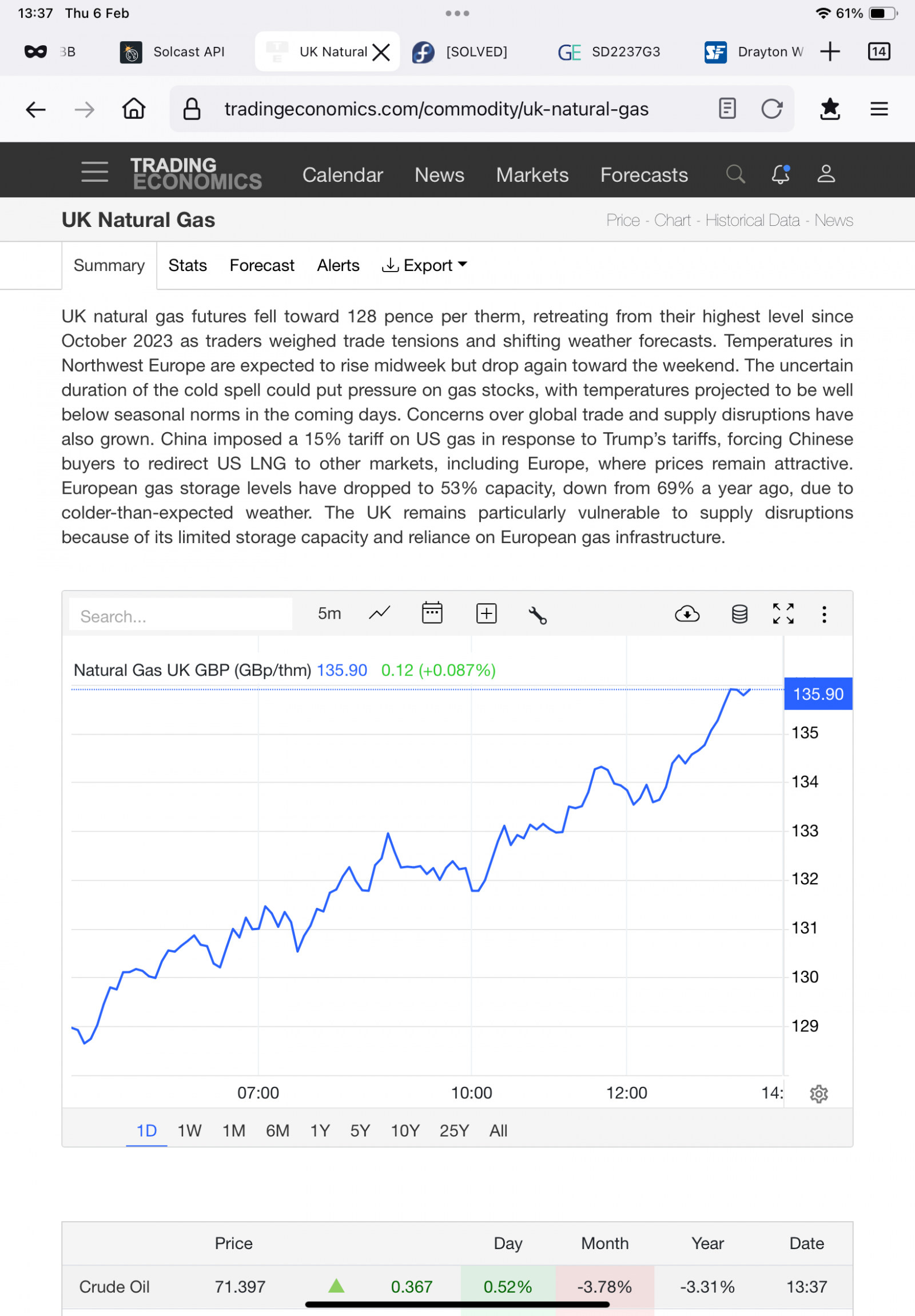This screenshot has width=915, height=1316.
Task: Switch to the Stats tab
Action: [x=188, y=265]
